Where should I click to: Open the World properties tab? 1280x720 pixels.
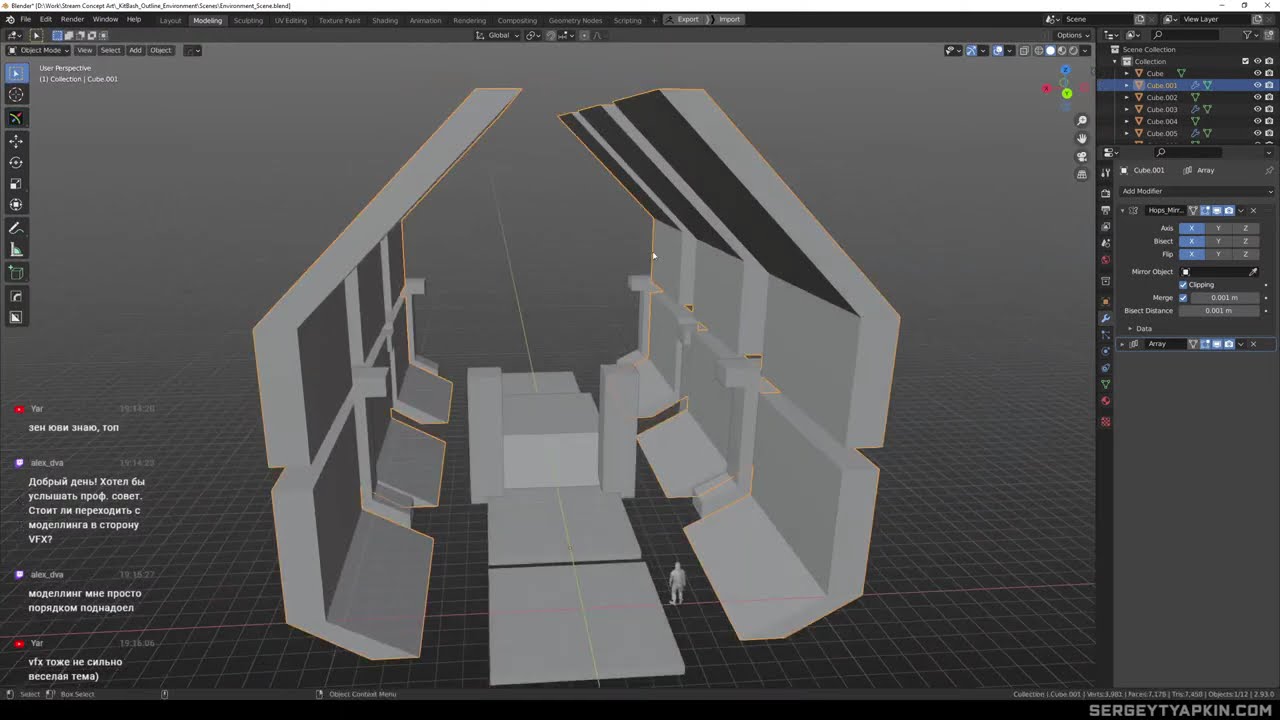click(1105, 260)
